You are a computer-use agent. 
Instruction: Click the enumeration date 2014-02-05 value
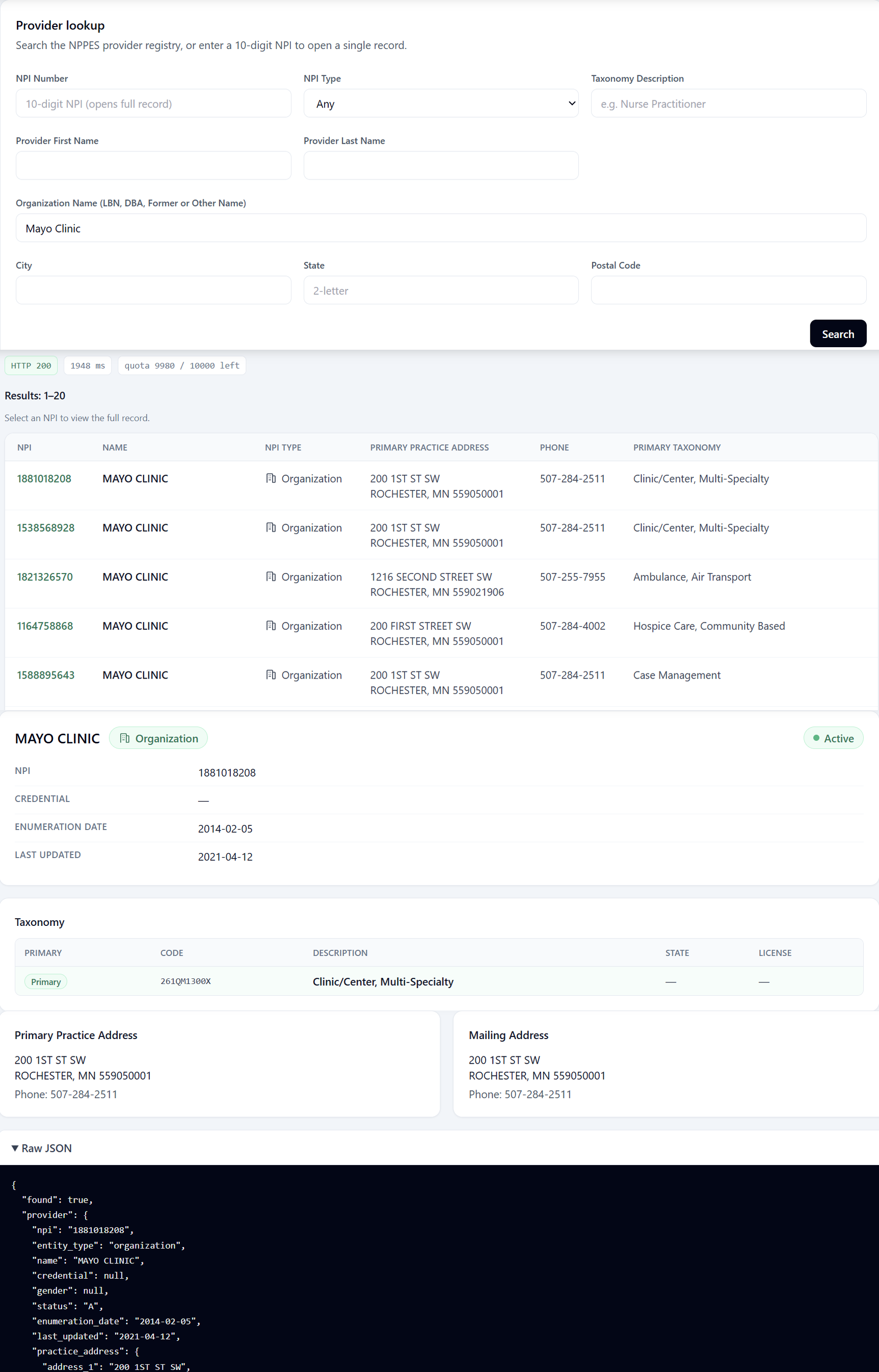[225, 829]
